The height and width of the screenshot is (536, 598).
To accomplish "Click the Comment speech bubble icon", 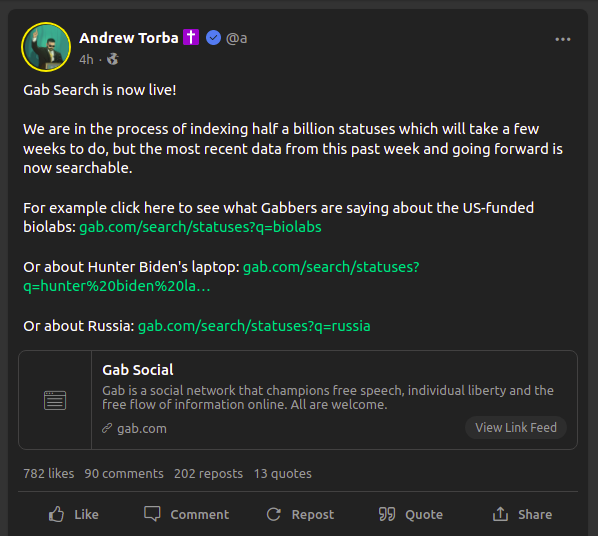I will [x=152, y=514].
